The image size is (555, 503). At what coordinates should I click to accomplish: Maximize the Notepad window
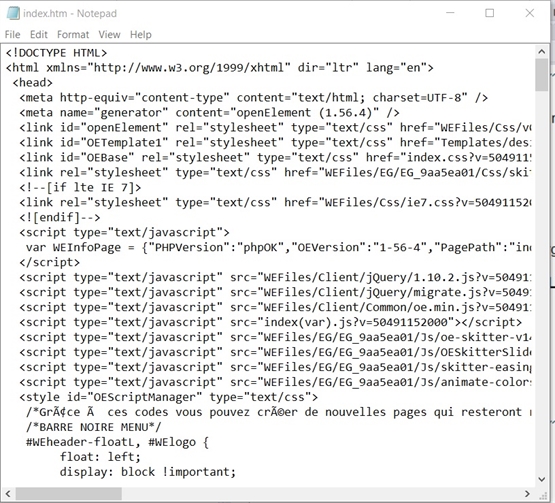click(x=490, y=13)
